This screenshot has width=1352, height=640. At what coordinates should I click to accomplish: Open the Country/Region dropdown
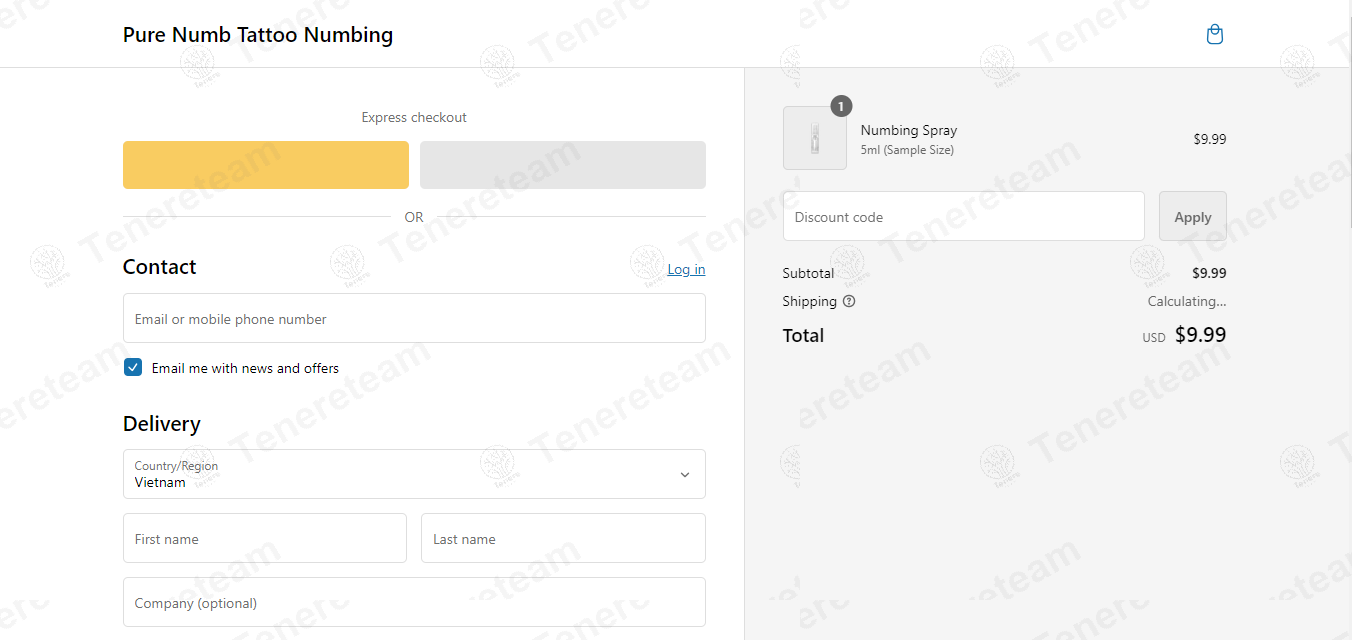click(x=414, y=474)
